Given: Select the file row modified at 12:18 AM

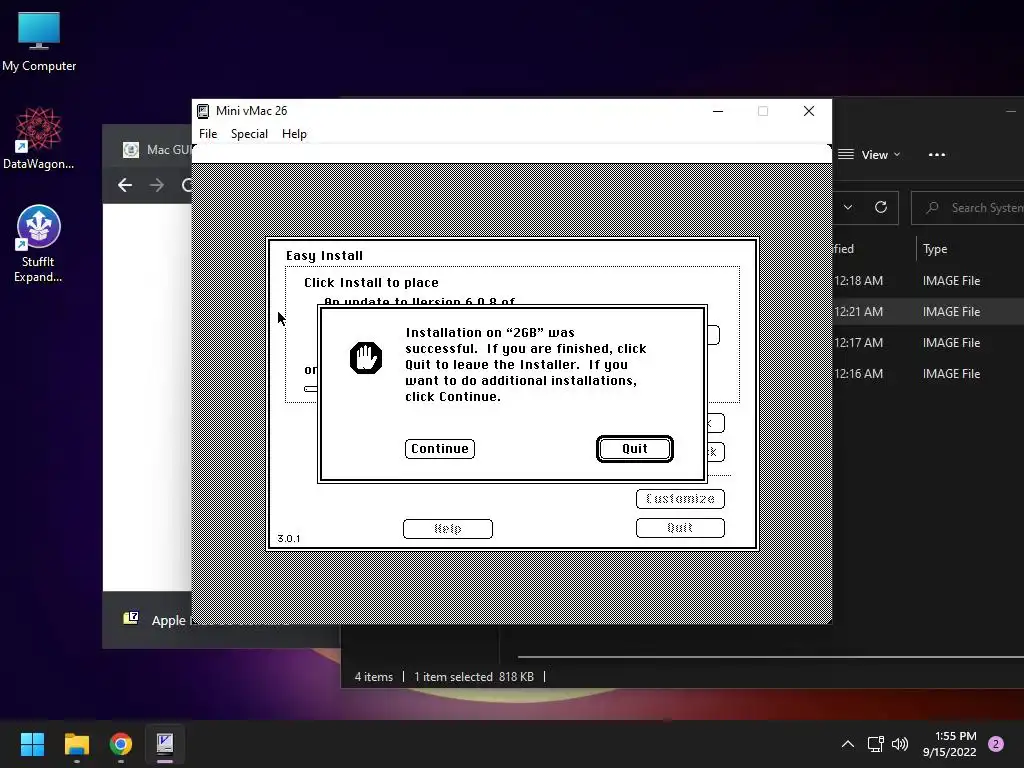Looking at the screenshot, I should [x=928, y=281].
